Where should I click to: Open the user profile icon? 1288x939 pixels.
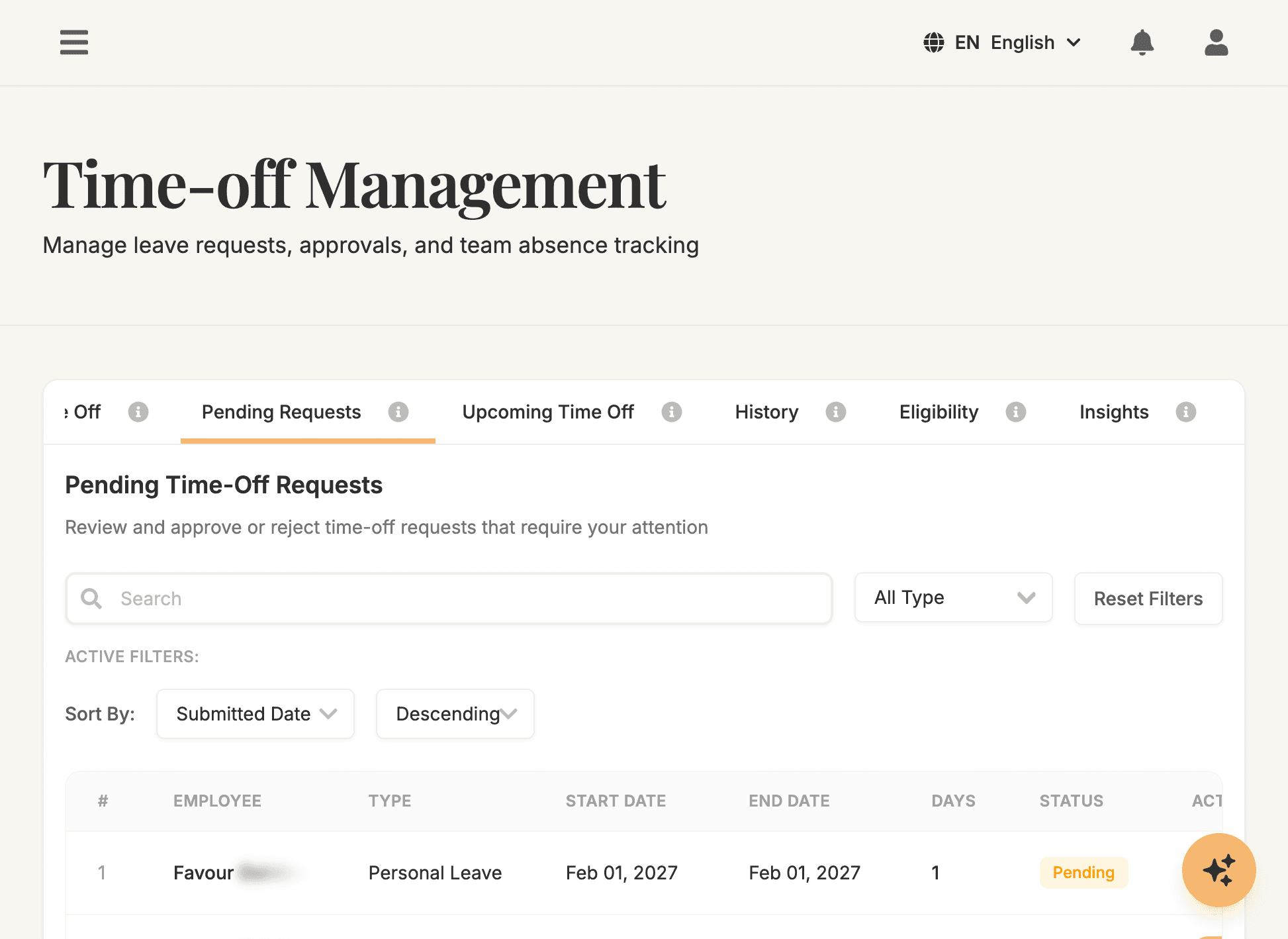tap(1215, 42)
